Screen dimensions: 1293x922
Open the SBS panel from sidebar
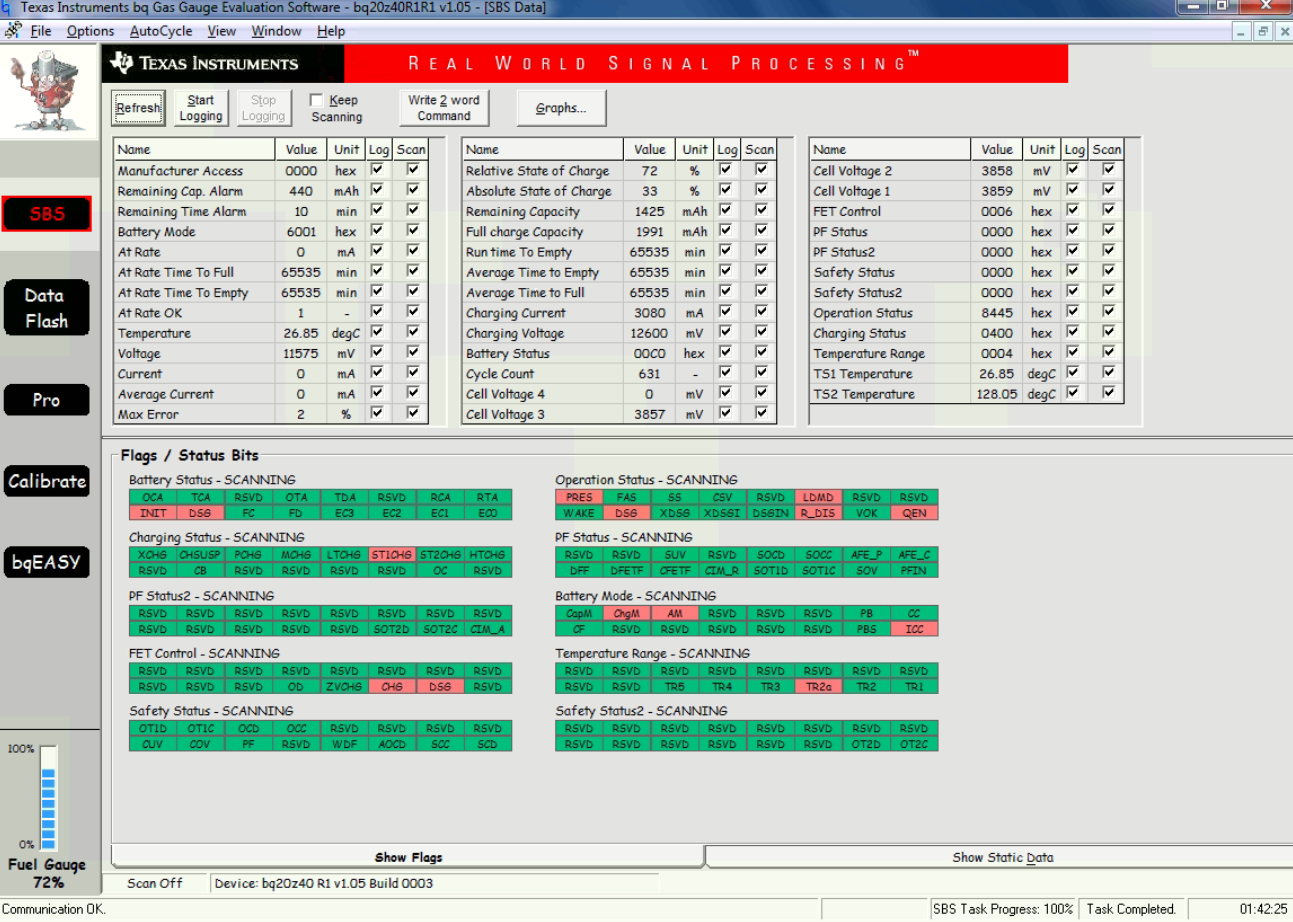coord(46,214)
